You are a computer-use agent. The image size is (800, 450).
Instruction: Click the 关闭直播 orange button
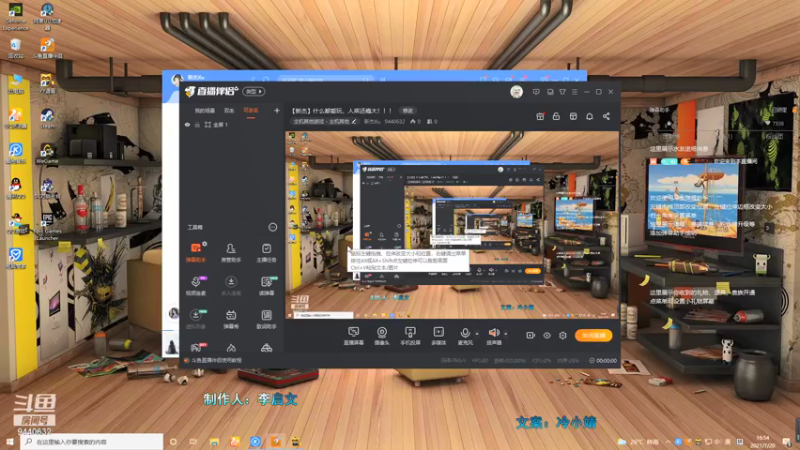tap(593, 335)
